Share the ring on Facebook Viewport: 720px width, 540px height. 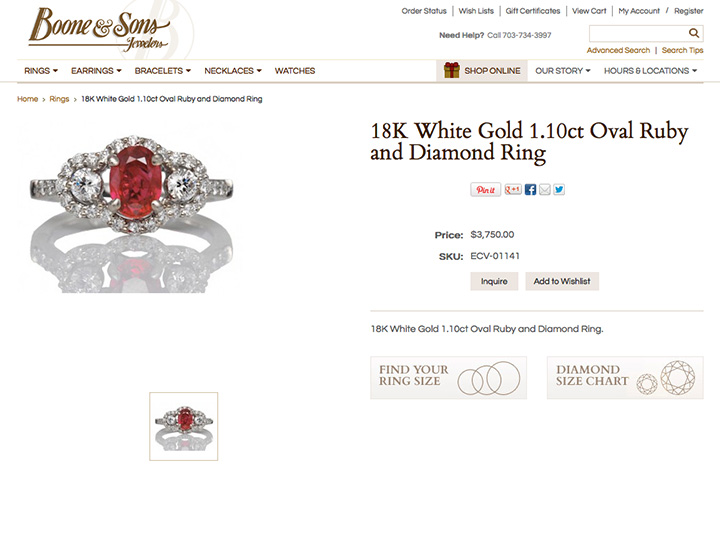530,189
